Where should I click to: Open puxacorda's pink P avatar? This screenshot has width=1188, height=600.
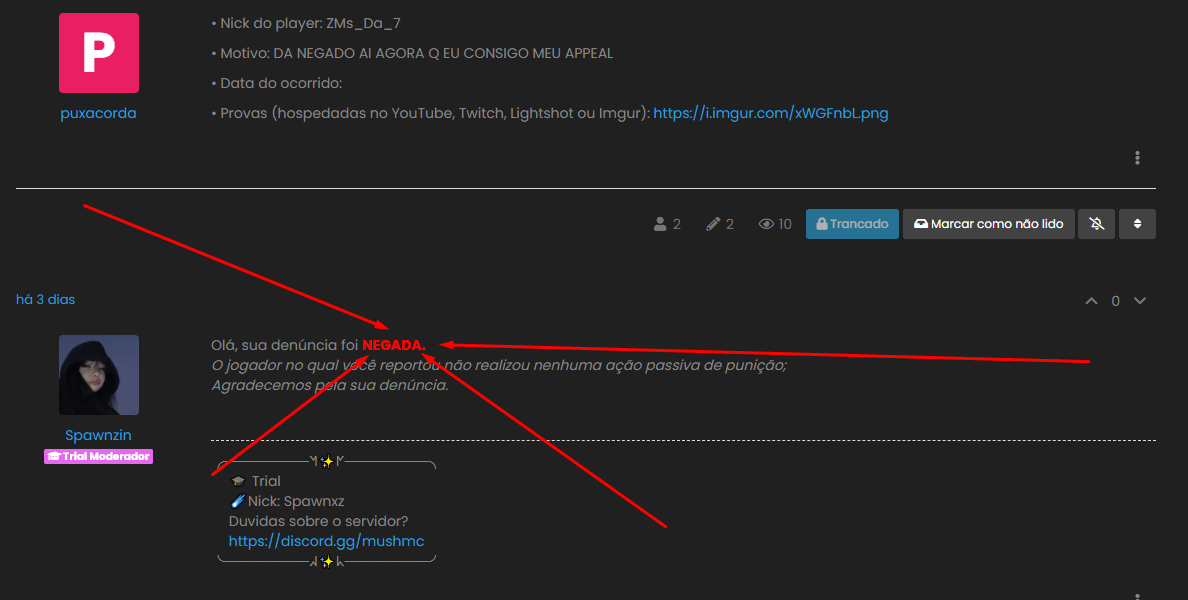click(98, 53)
